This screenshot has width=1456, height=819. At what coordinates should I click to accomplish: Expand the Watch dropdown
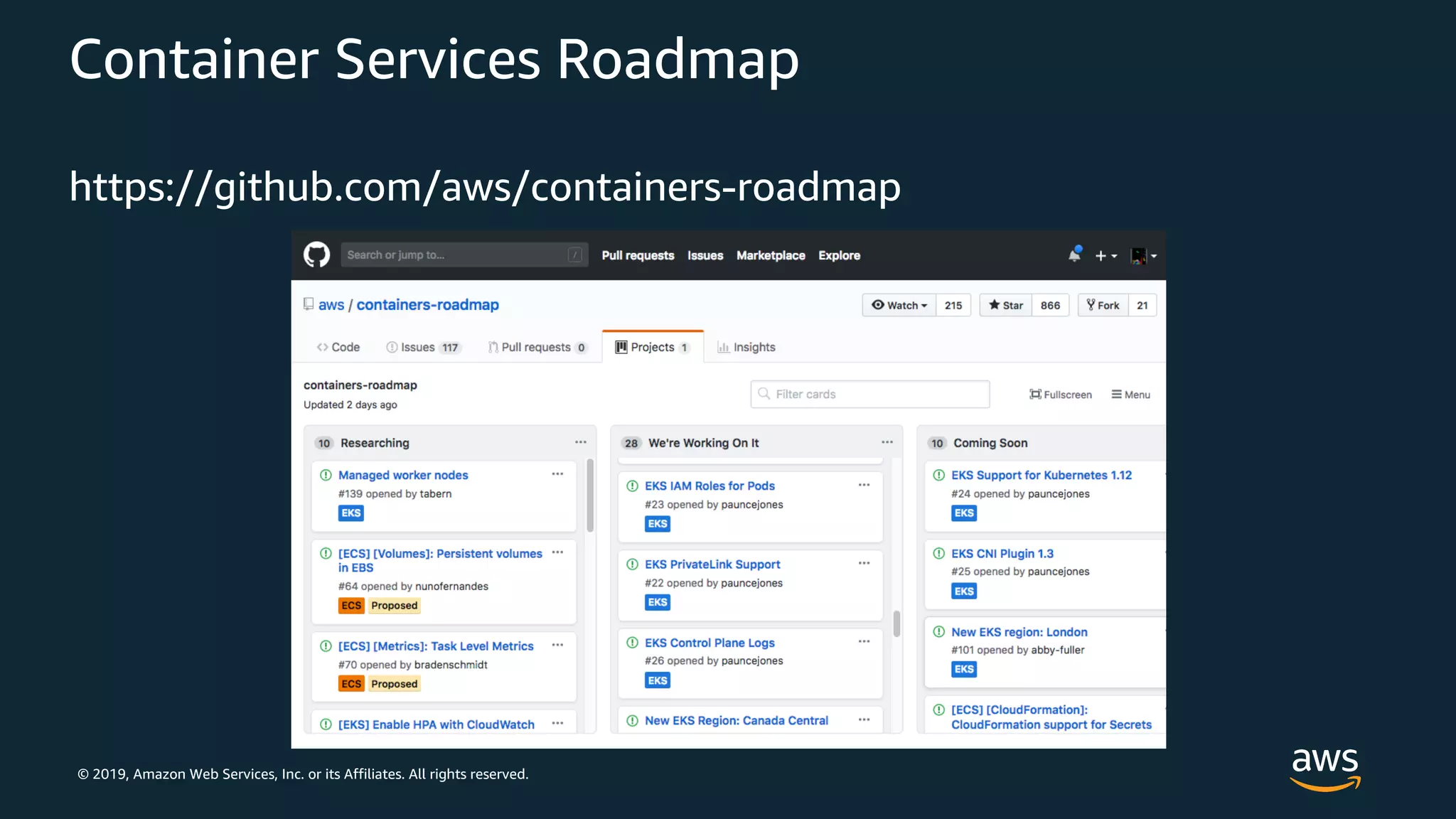tap(899, 305)
